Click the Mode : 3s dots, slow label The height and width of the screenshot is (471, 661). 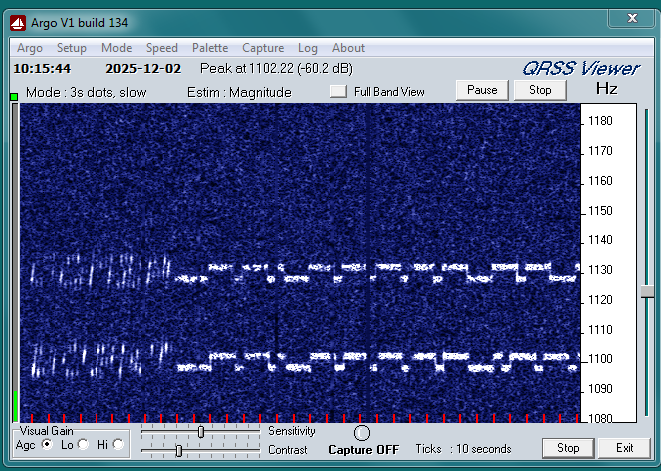click(86, 92)
